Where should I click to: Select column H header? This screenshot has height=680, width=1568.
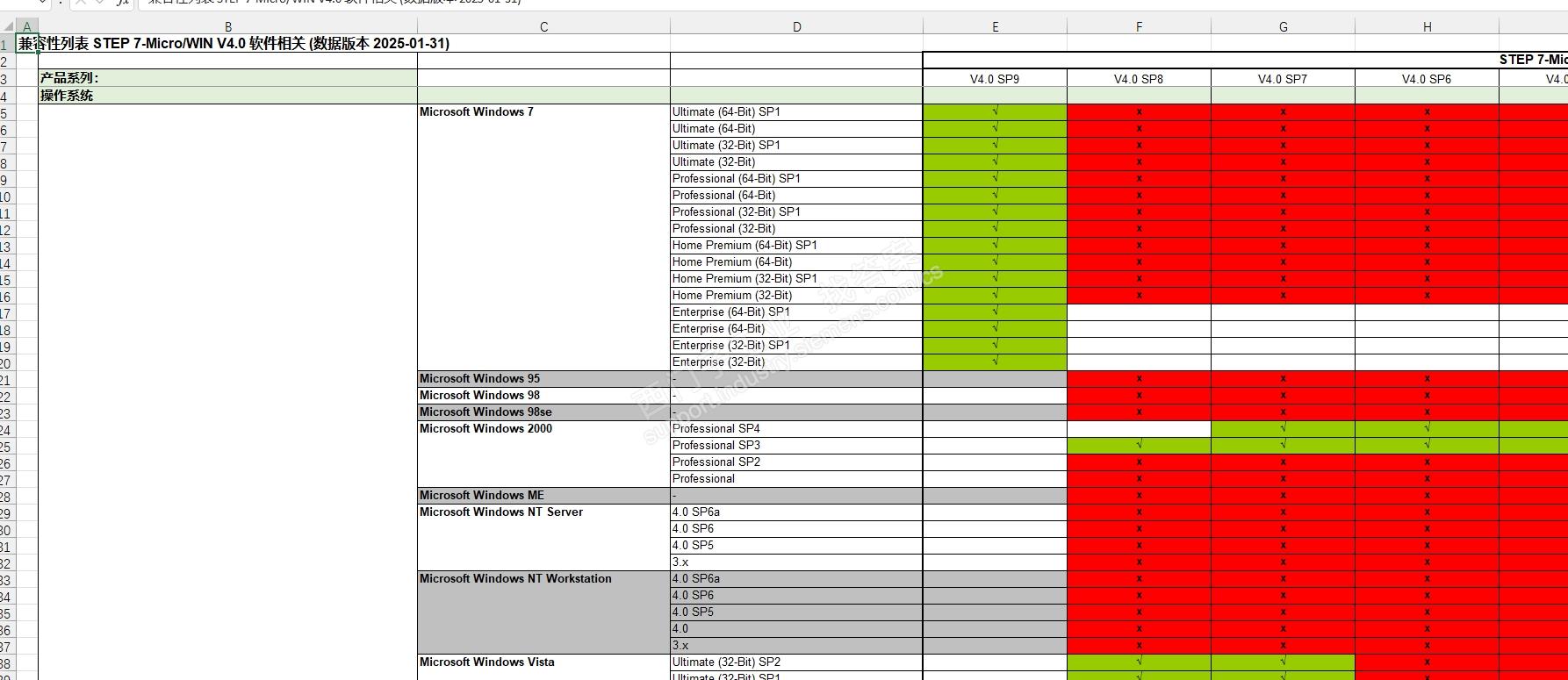coord(1428,27)
